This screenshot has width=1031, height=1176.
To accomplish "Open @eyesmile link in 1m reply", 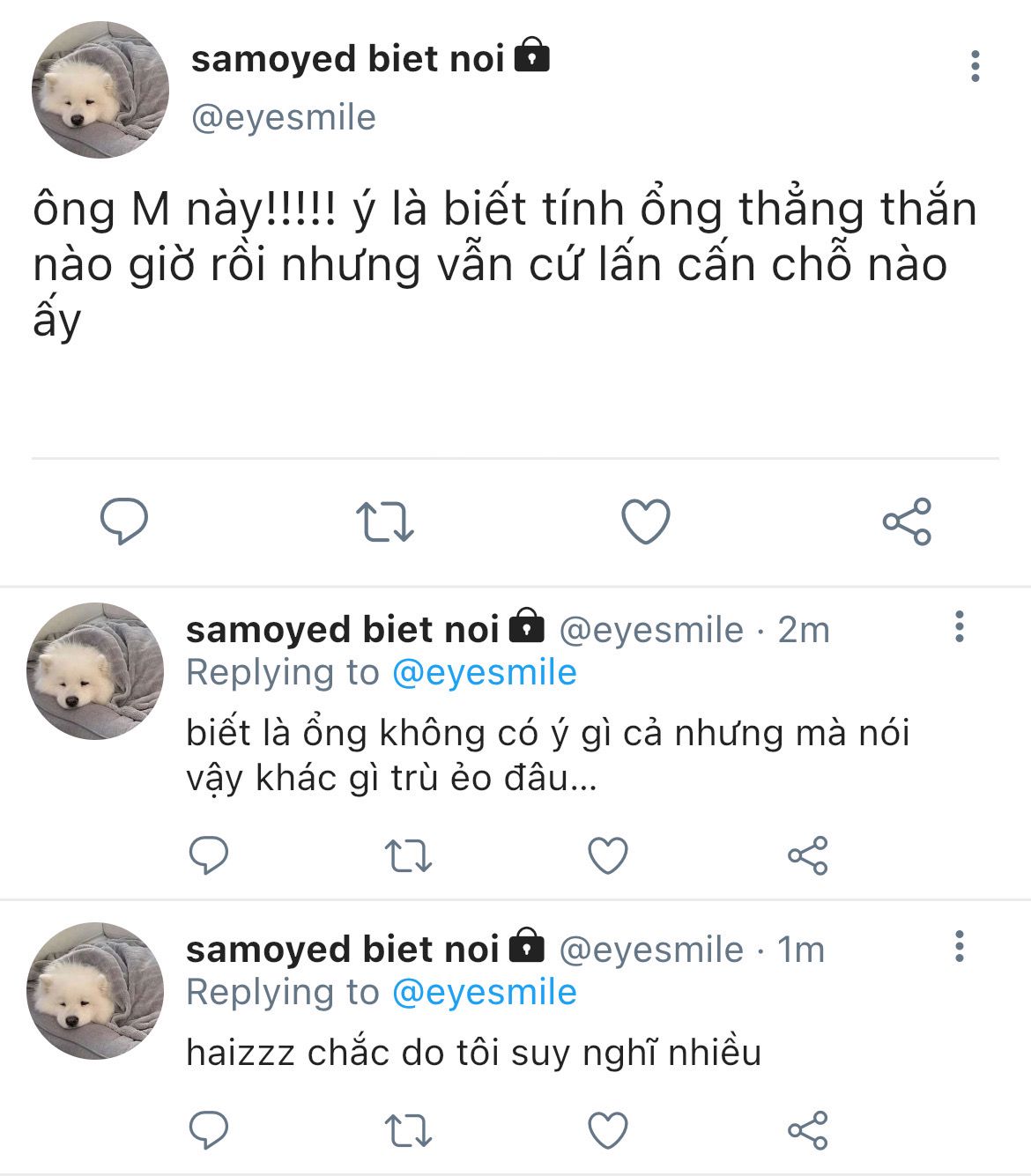I will tap(484, 993).
